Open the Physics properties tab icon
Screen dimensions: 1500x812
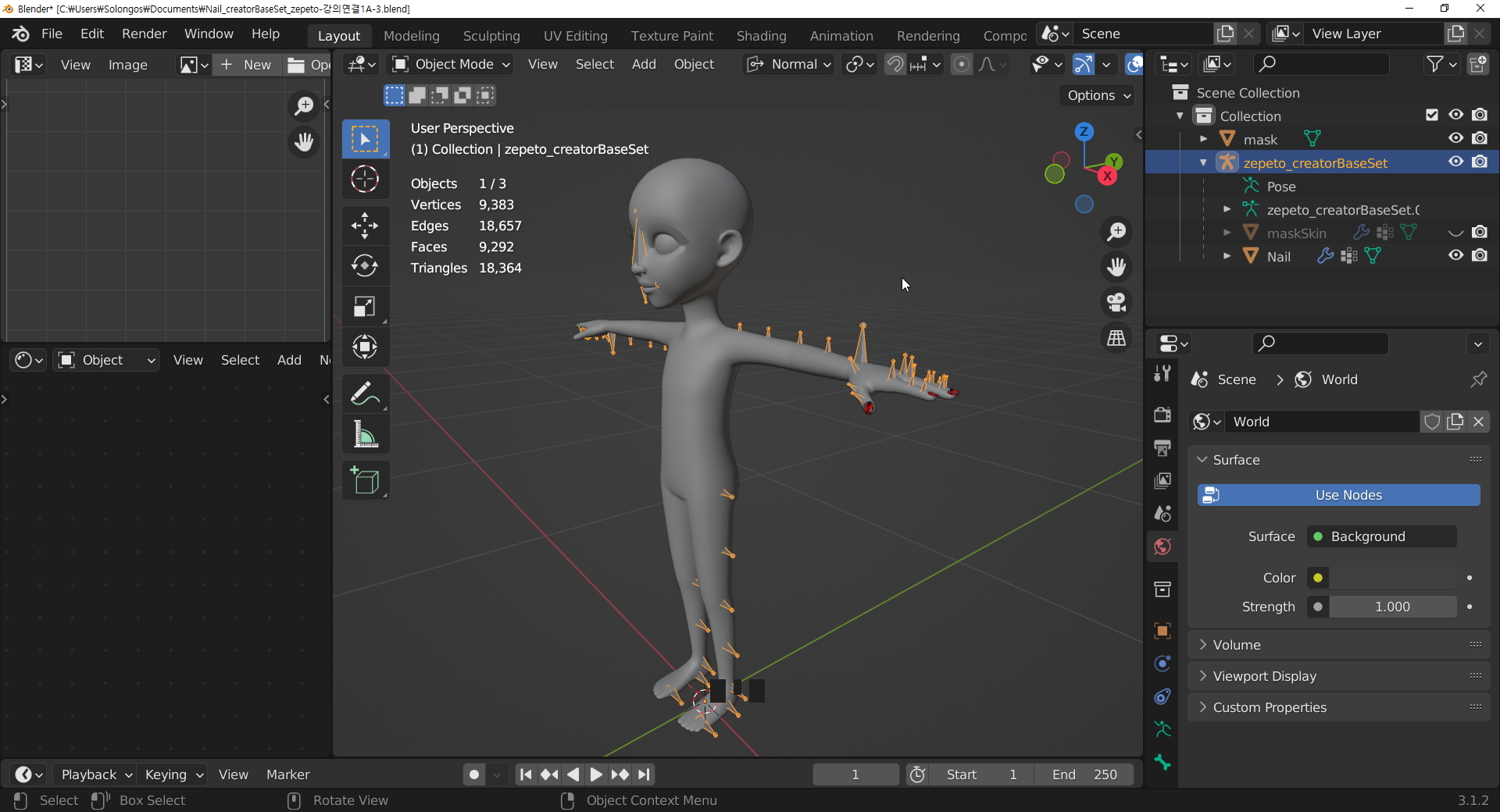[1162, 664]
